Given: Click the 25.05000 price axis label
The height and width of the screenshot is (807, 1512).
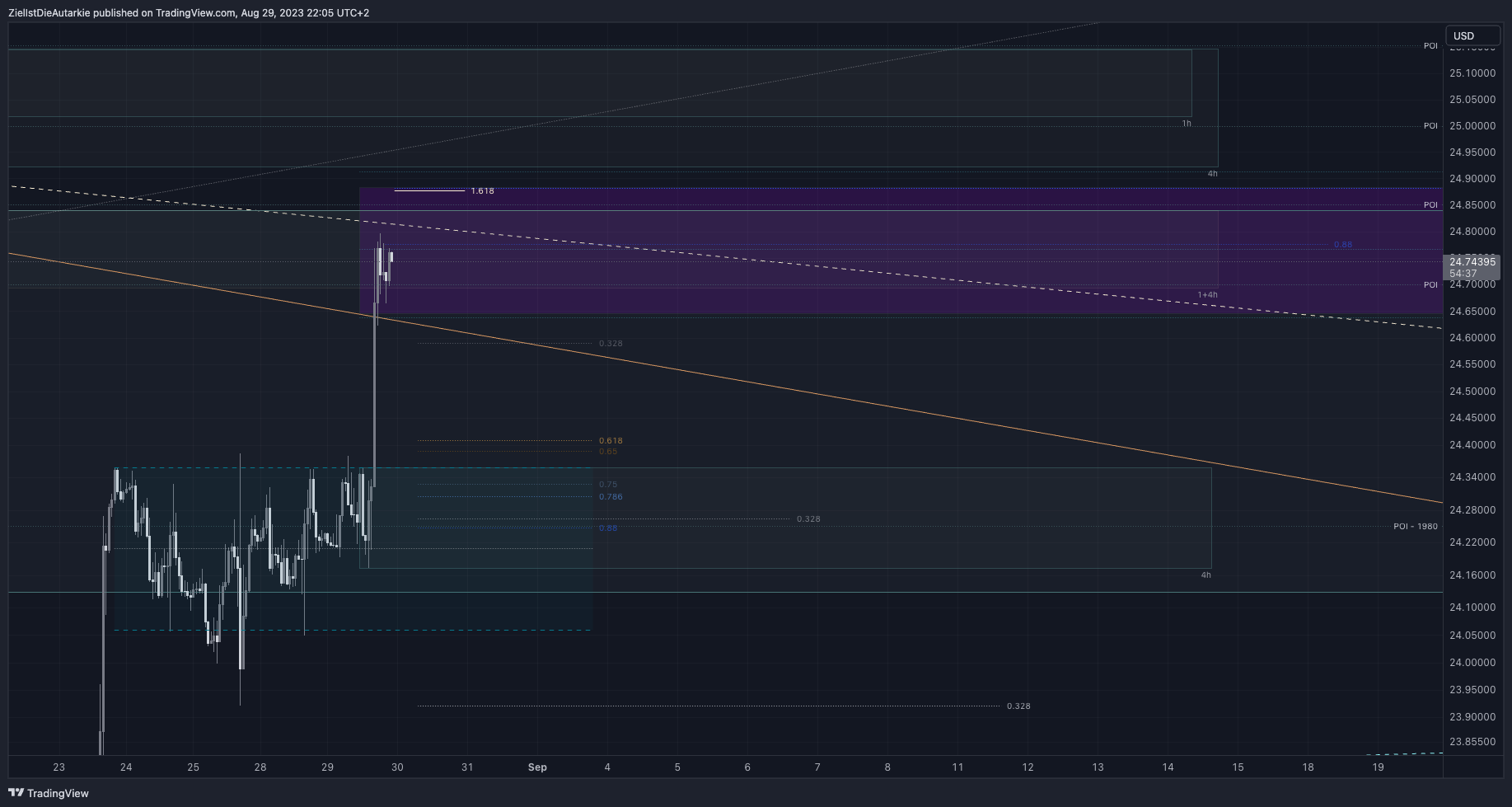Looking at the screenshot, I should coord(1472,100).
